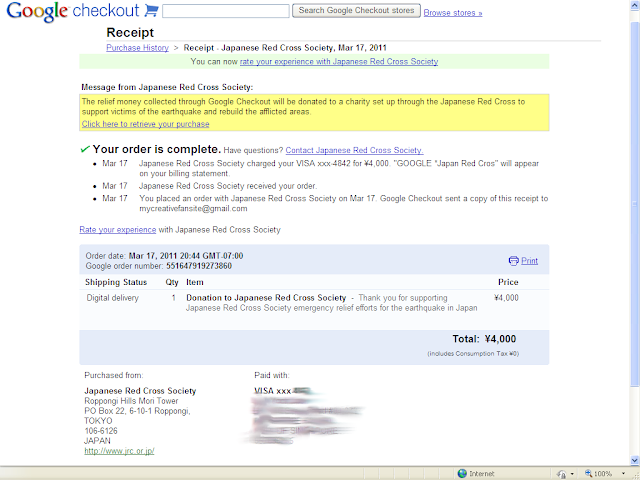Go back to Purchase History
The height and width of the screenshot is (480, 640).
click(138, 48)
